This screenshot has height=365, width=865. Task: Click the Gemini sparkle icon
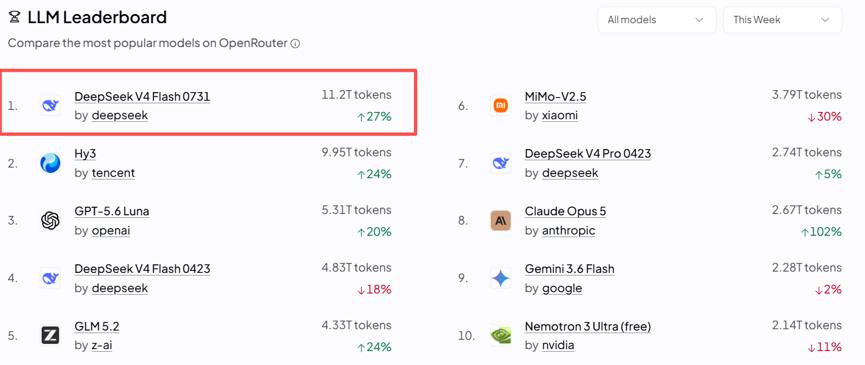tap(500, 278)
